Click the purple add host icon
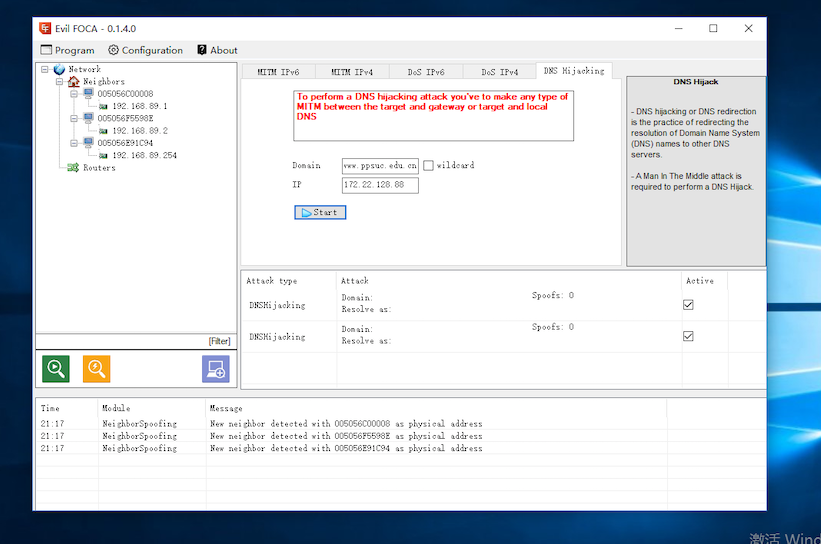Image resolution: width=821 pixels, height=544 pixels. pyautogui.click(x=216, y=369)
